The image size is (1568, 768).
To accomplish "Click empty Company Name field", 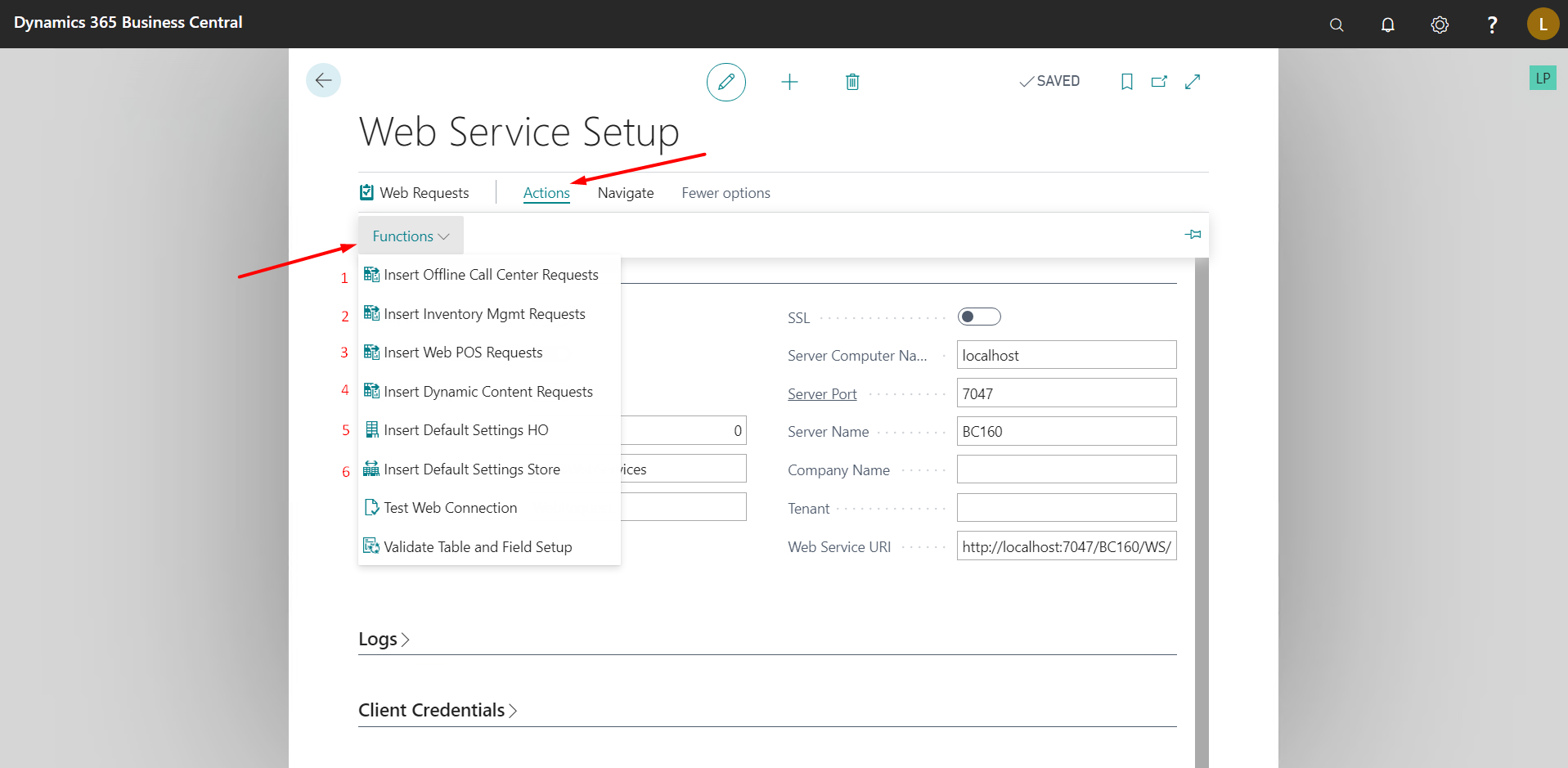I will (x=1067, y=469).
